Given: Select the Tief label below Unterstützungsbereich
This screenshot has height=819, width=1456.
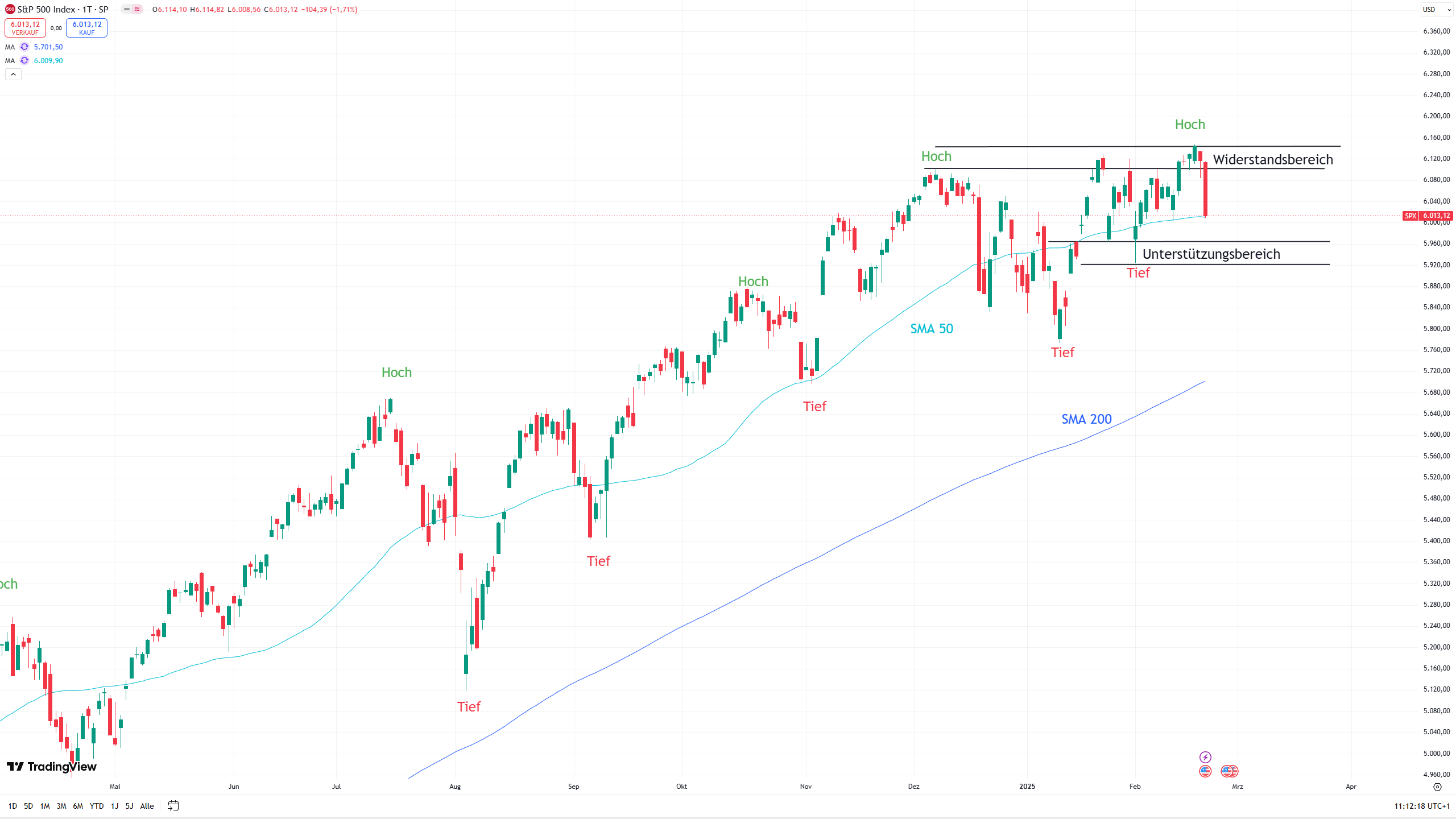Looking at the screenshot, I should pos(1138,273).
